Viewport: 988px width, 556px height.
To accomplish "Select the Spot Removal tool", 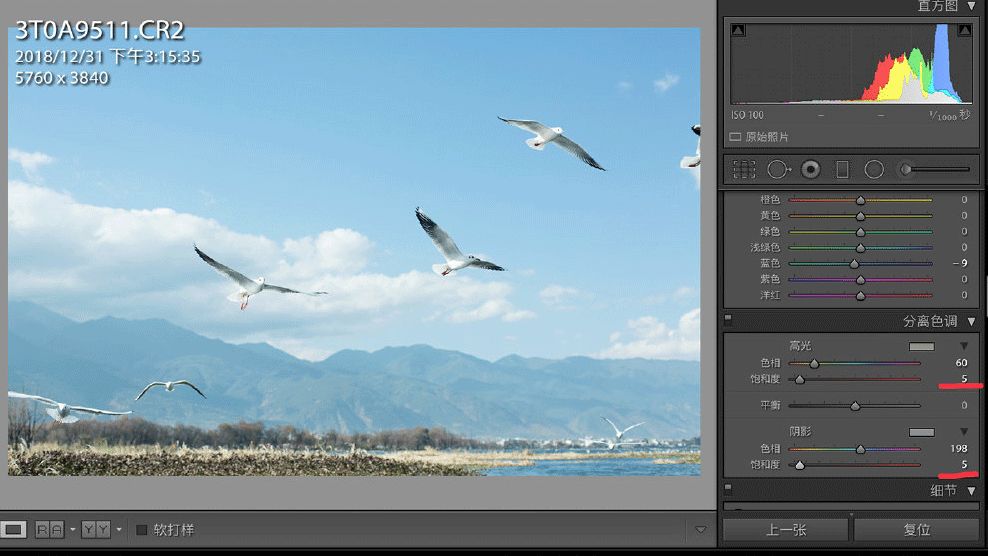I will click(779, 170).
